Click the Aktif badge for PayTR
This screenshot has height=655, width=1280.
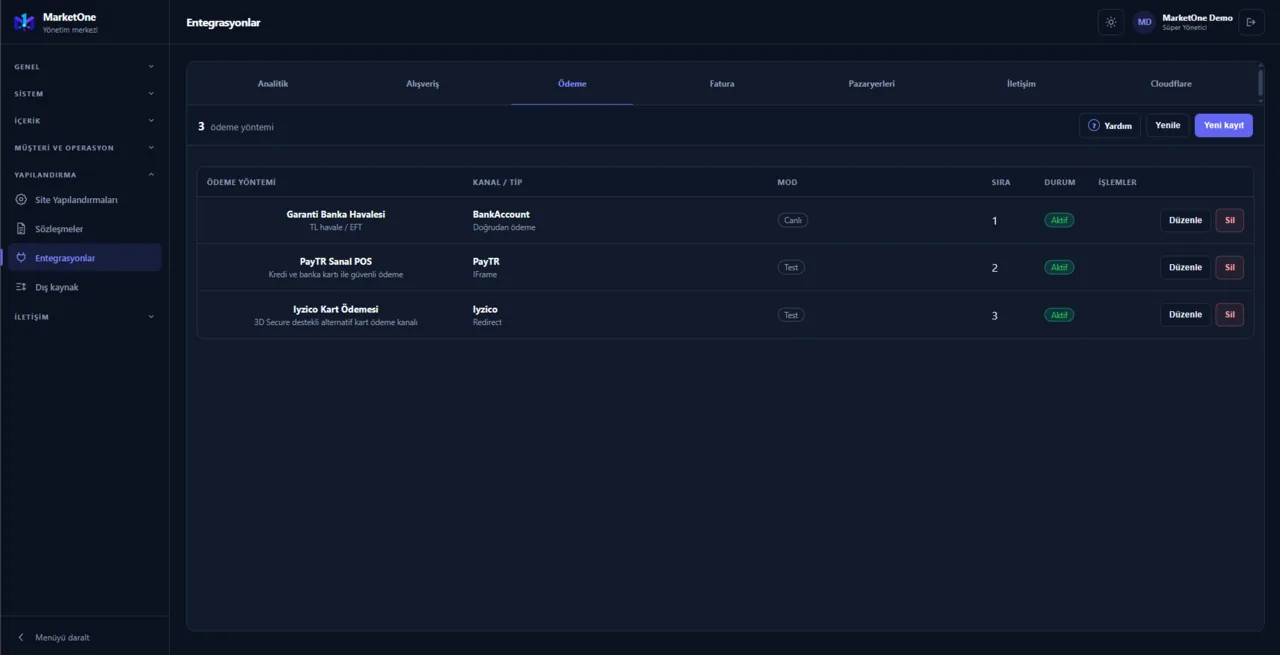(x=1059, y=267)
